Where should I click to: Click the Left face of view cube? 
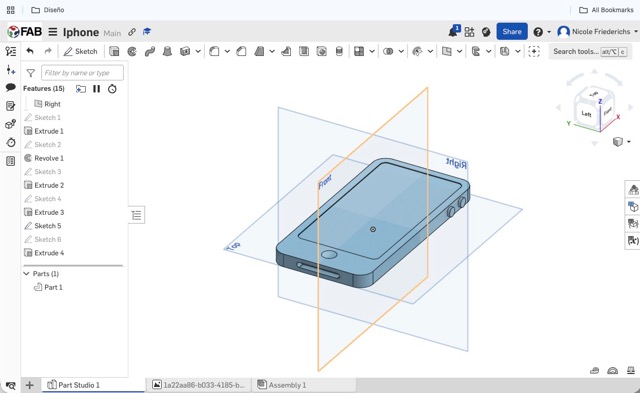(x=587, y=113)
